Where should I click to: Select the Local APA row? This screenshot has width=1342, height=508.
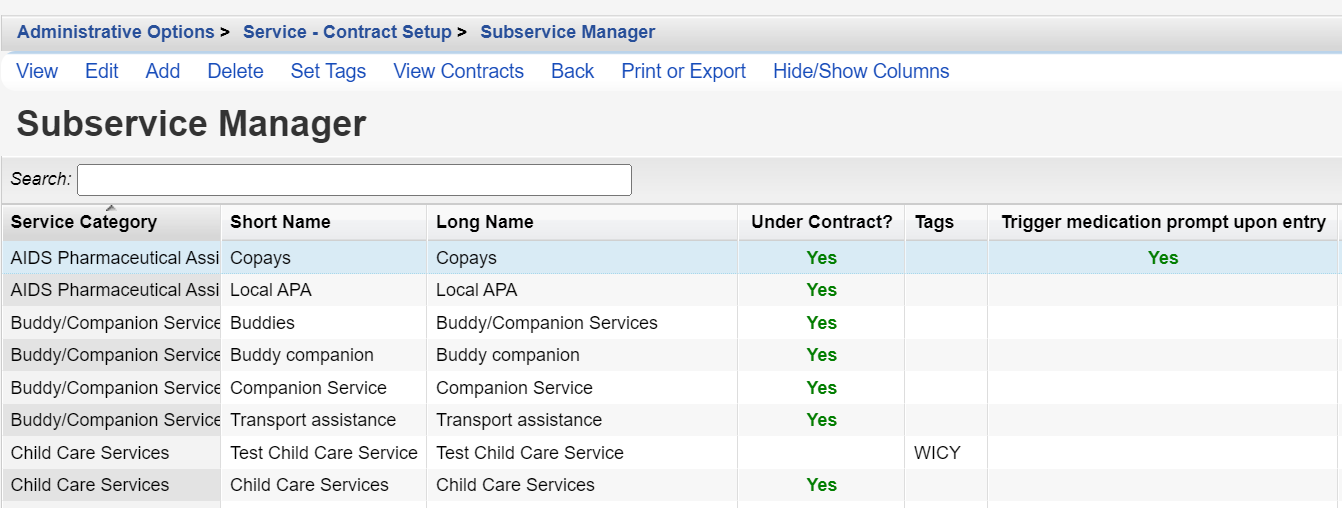coord(670,290)
